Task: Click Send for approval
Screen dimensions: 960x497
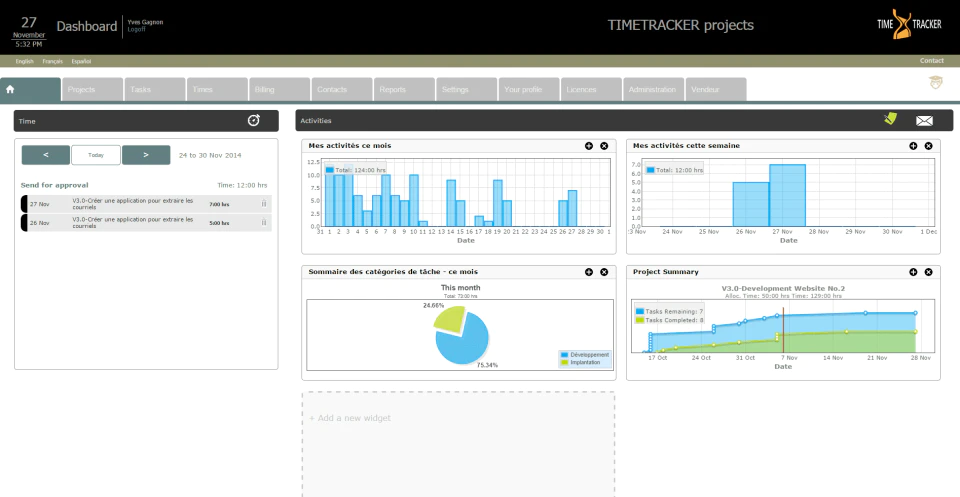Action: (x=54, y=185)
